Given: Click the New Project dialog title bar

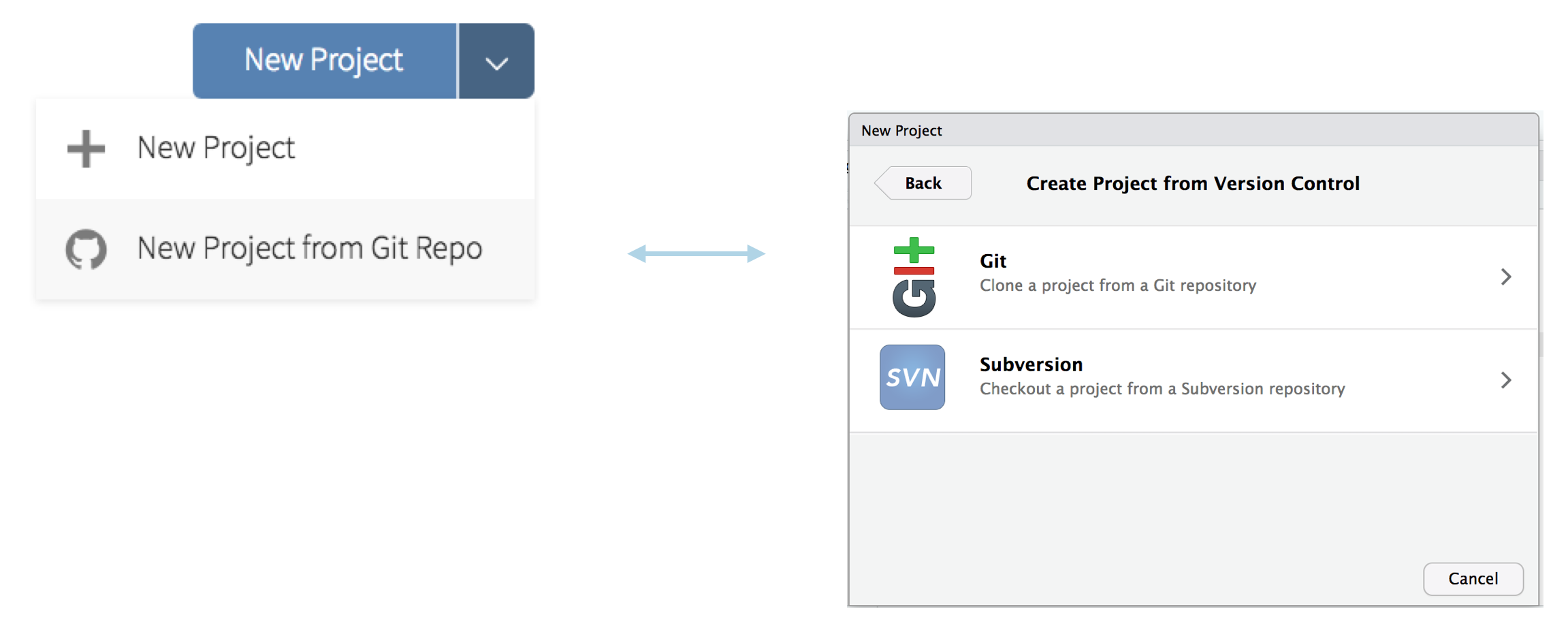Looking at the screenshot, I should [1193, 130].
